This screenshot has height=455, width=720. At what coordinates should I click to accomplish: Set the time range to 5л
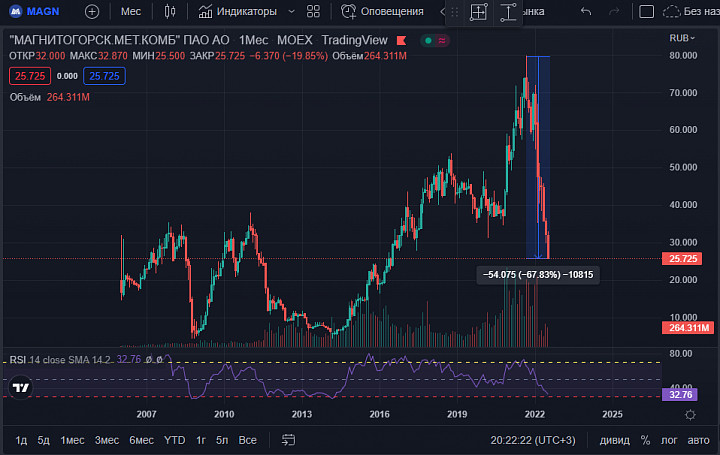[222, 440]
